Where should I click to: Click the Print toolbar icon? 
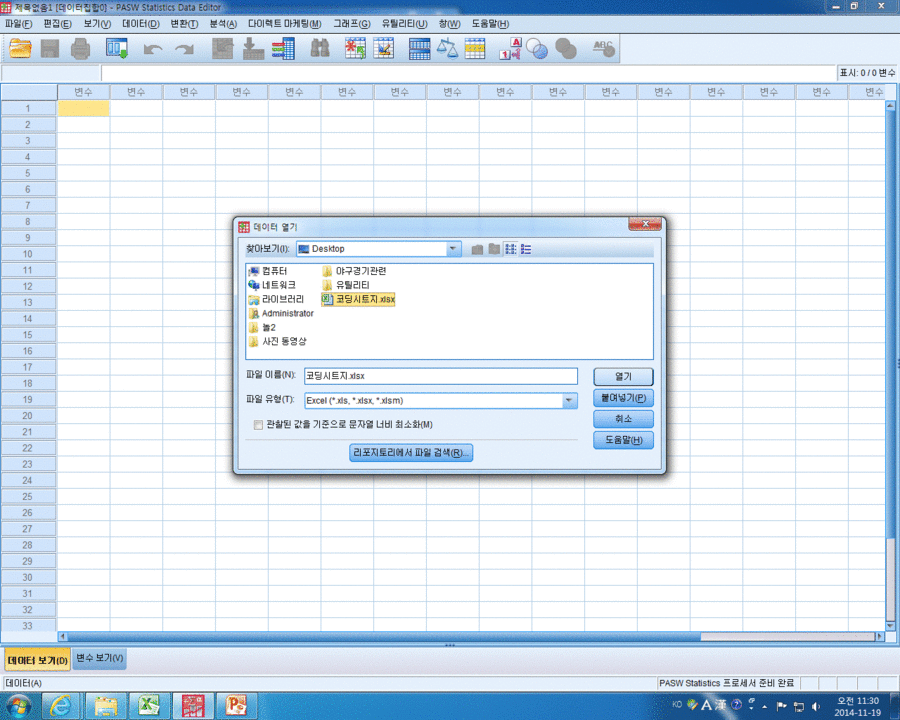pos(80,49)
